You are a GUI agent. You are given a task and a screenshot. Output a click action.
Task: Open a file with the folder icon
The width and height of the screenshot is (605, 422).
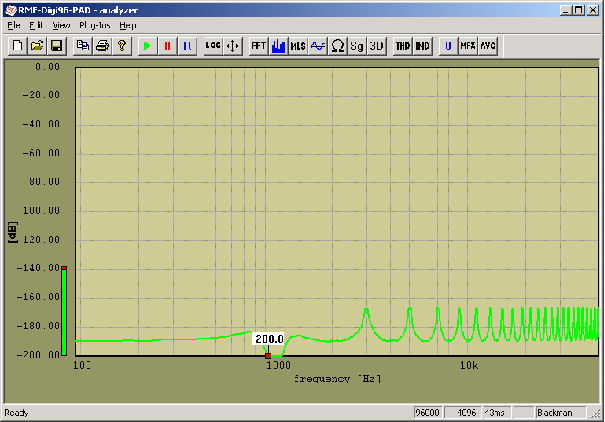click(36, 46)
